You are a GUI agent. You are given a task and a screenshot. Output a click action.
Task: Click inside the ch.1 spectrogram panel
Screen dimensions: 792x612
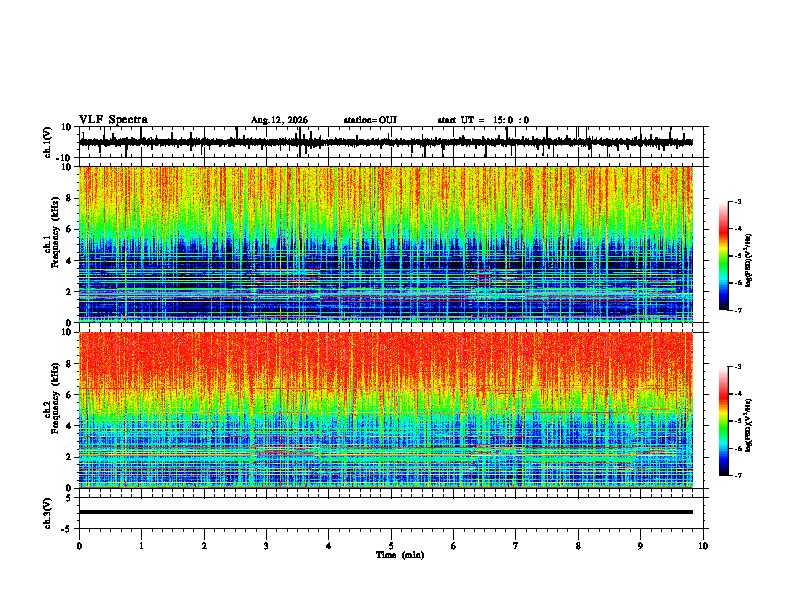385,244
